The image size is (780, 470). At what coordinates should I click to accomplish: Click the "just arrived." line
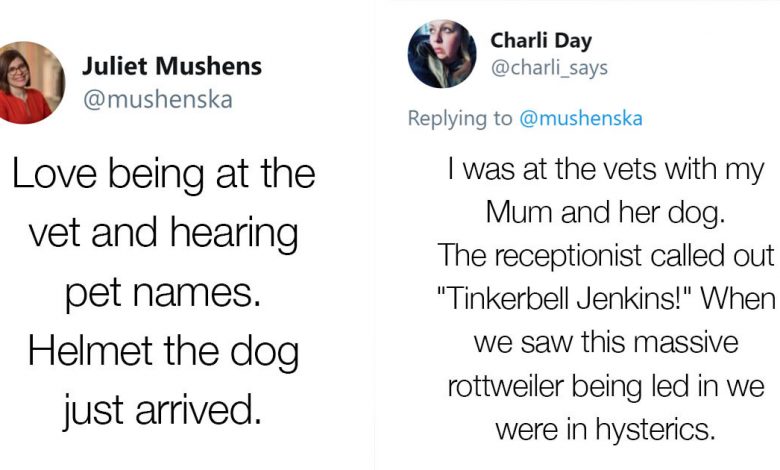(x=163, y=410)
